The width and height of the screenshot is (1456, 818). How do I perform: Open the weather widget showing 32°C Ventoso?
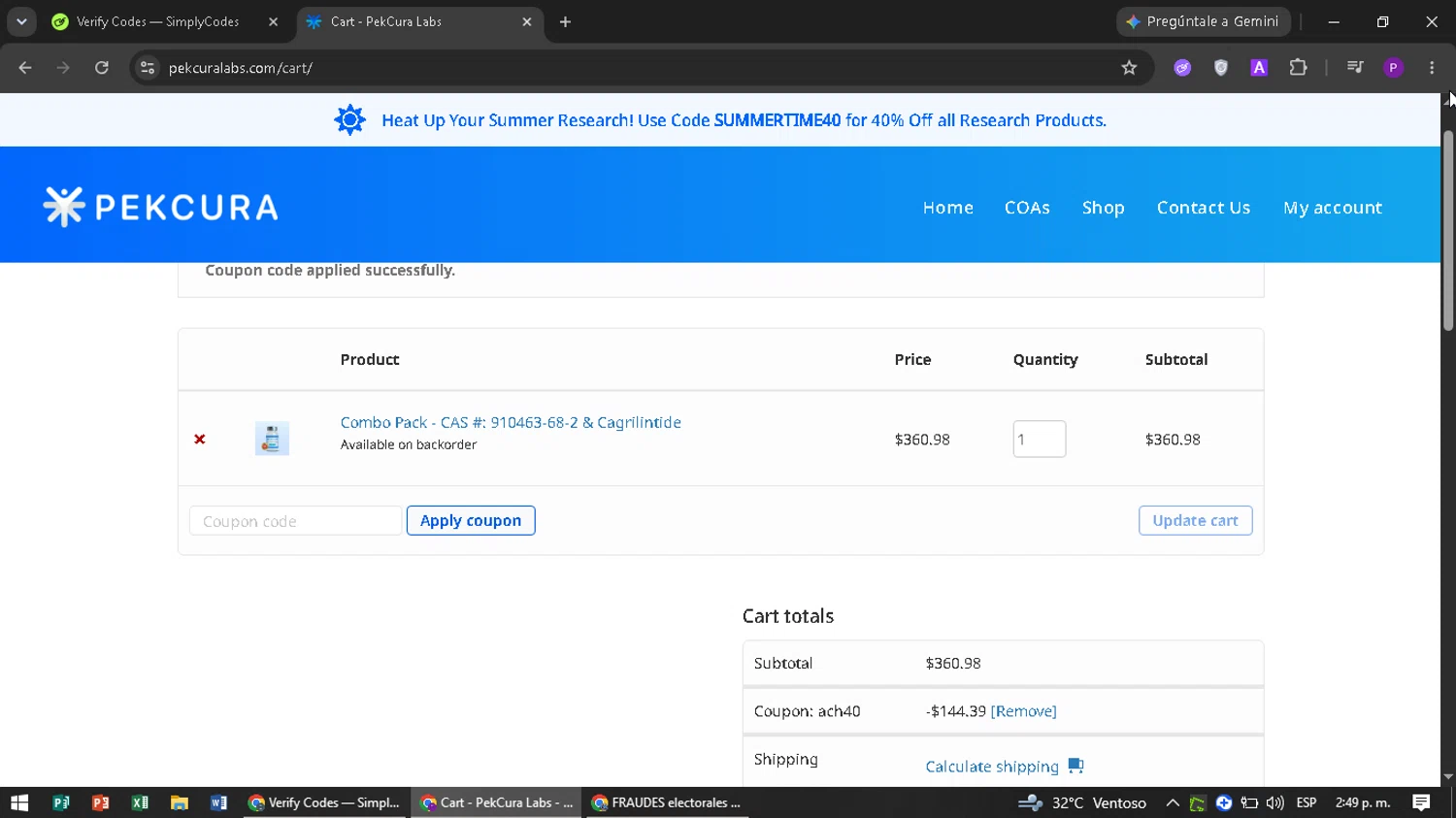(x=1082, y=802)
